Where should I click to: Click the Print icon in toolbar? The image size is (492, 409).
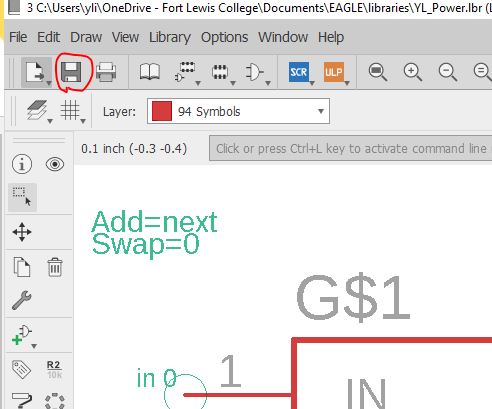click(x=106, y=72)
